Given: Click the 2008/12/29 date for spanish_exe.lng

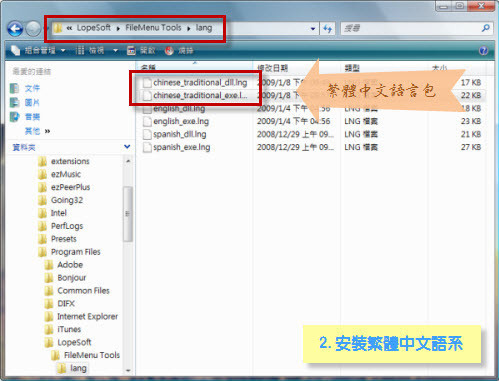Looking at the screenshot, I should [295, 147].
